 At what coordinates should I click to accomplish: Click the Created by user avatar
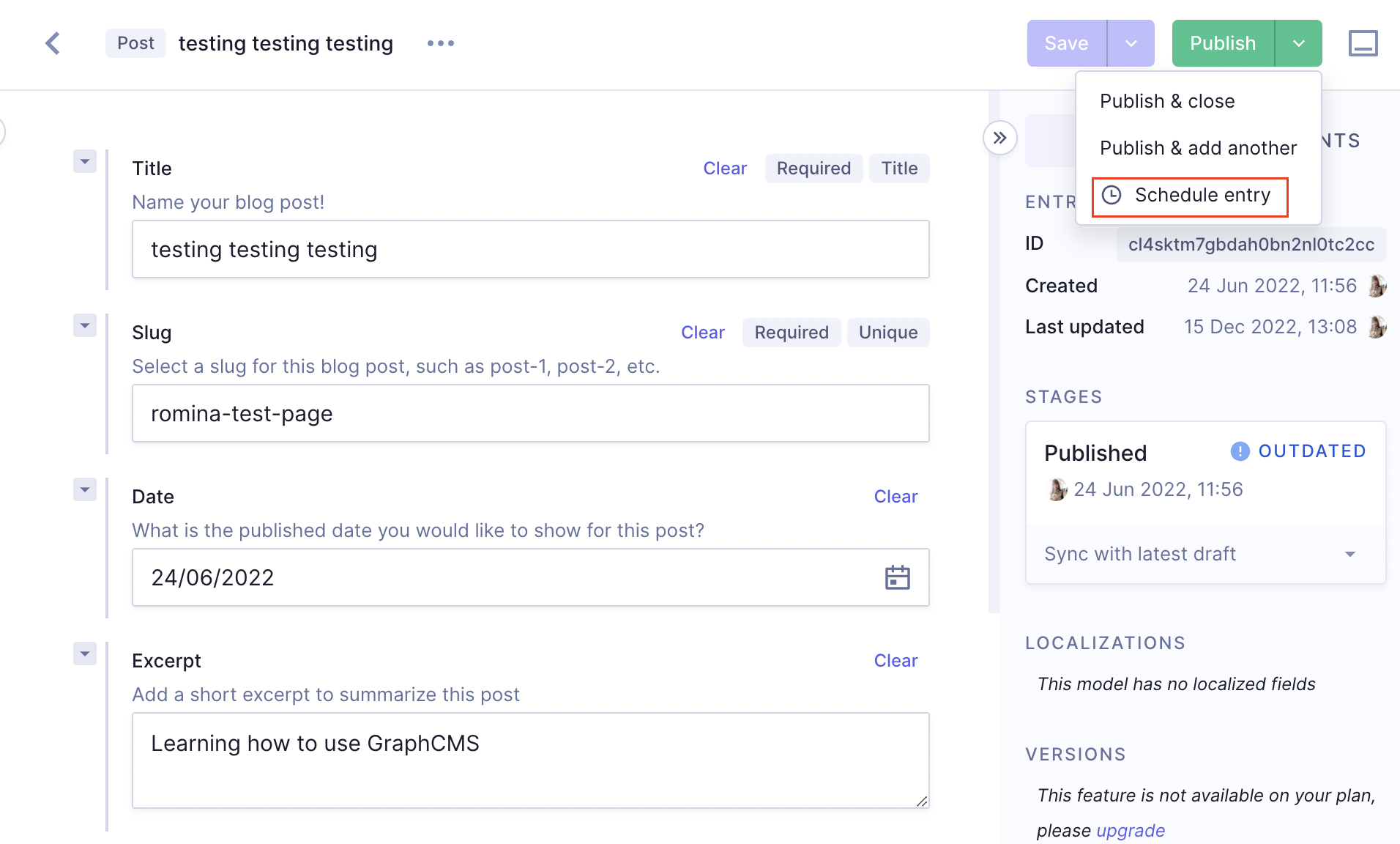(1377, 286)
